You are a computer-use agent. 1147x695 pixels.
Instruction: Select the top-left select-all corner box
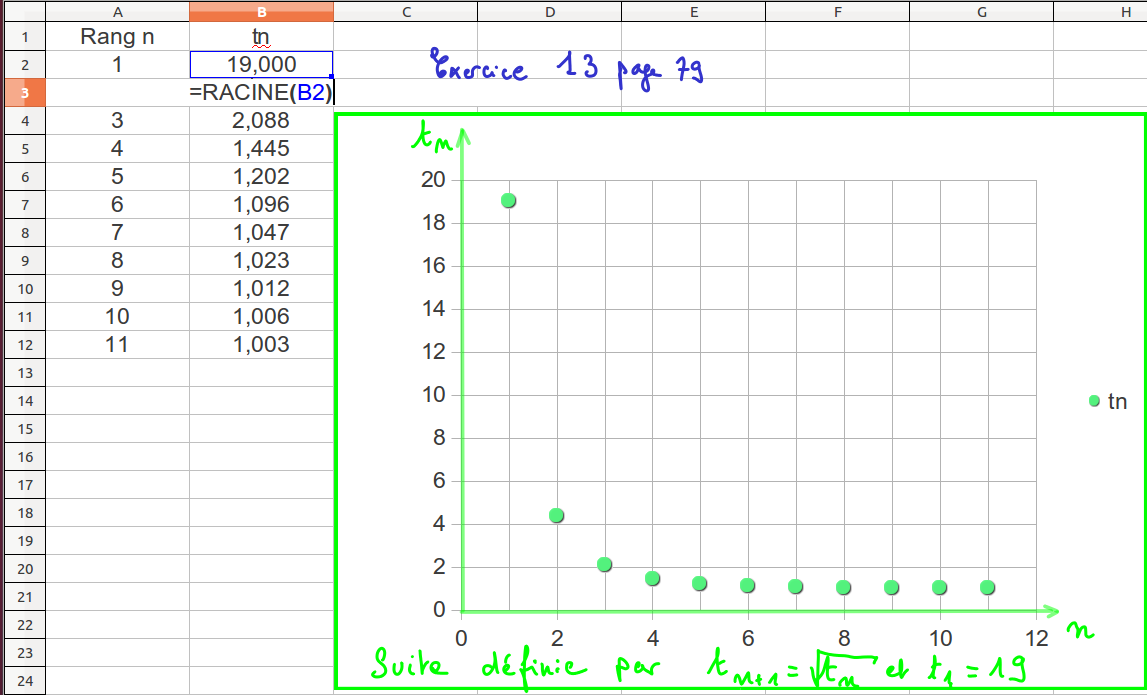coord(23,11)
